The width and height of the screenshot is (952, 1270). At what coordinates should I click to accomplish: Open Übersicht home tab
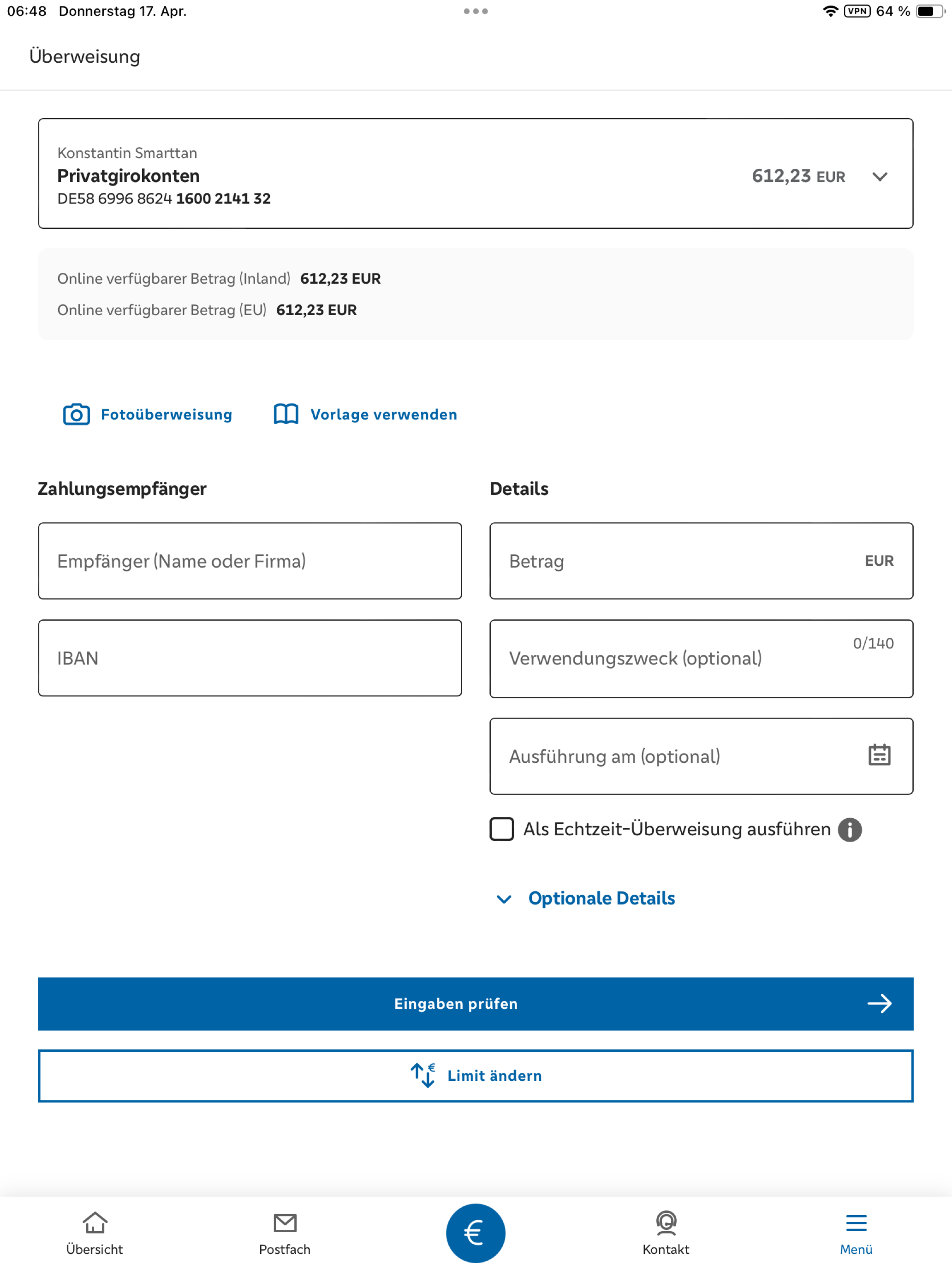pos(95,1233)
